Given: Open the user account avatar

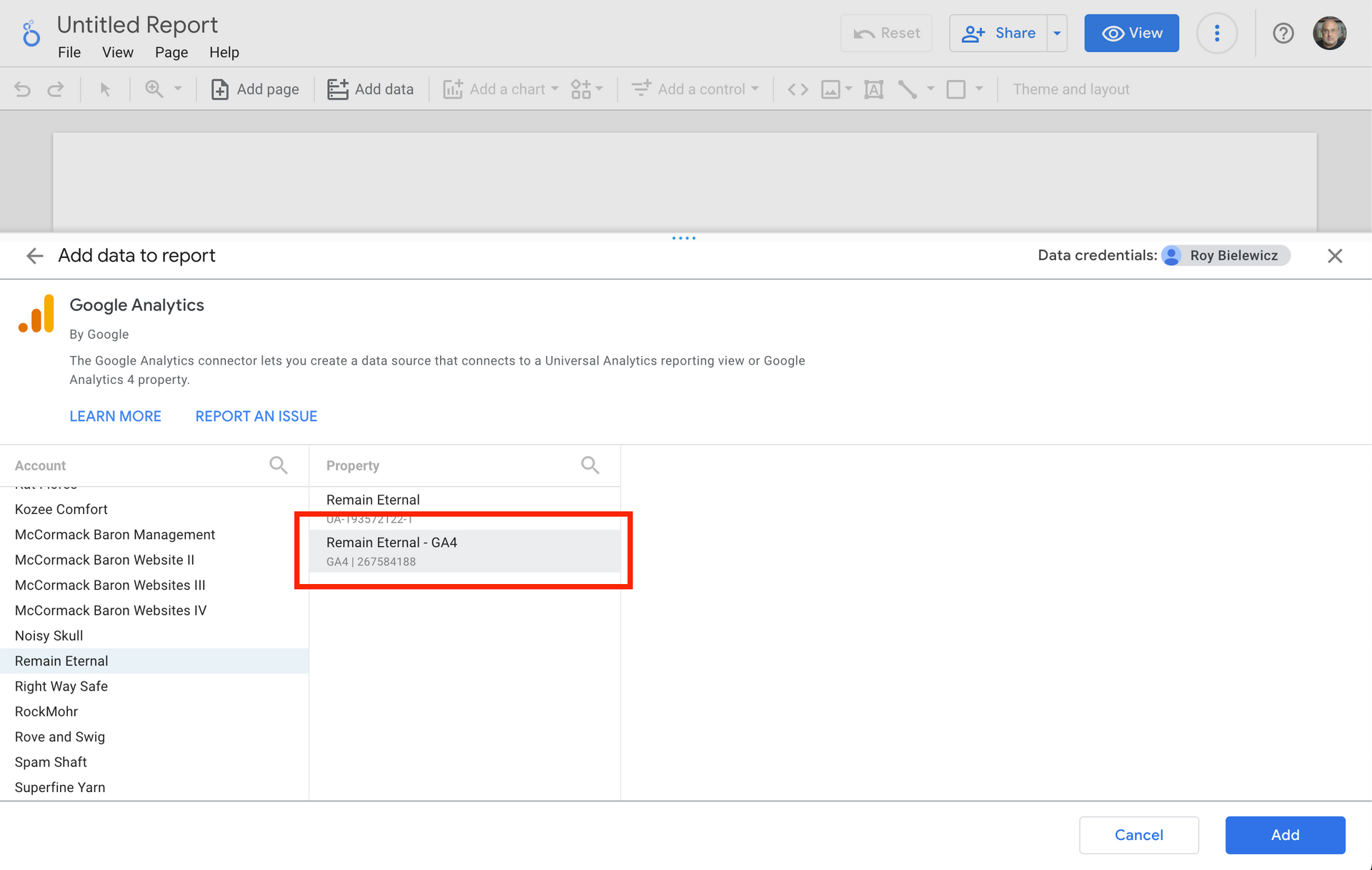Looking at the screenshot, I should point(1330,33).
